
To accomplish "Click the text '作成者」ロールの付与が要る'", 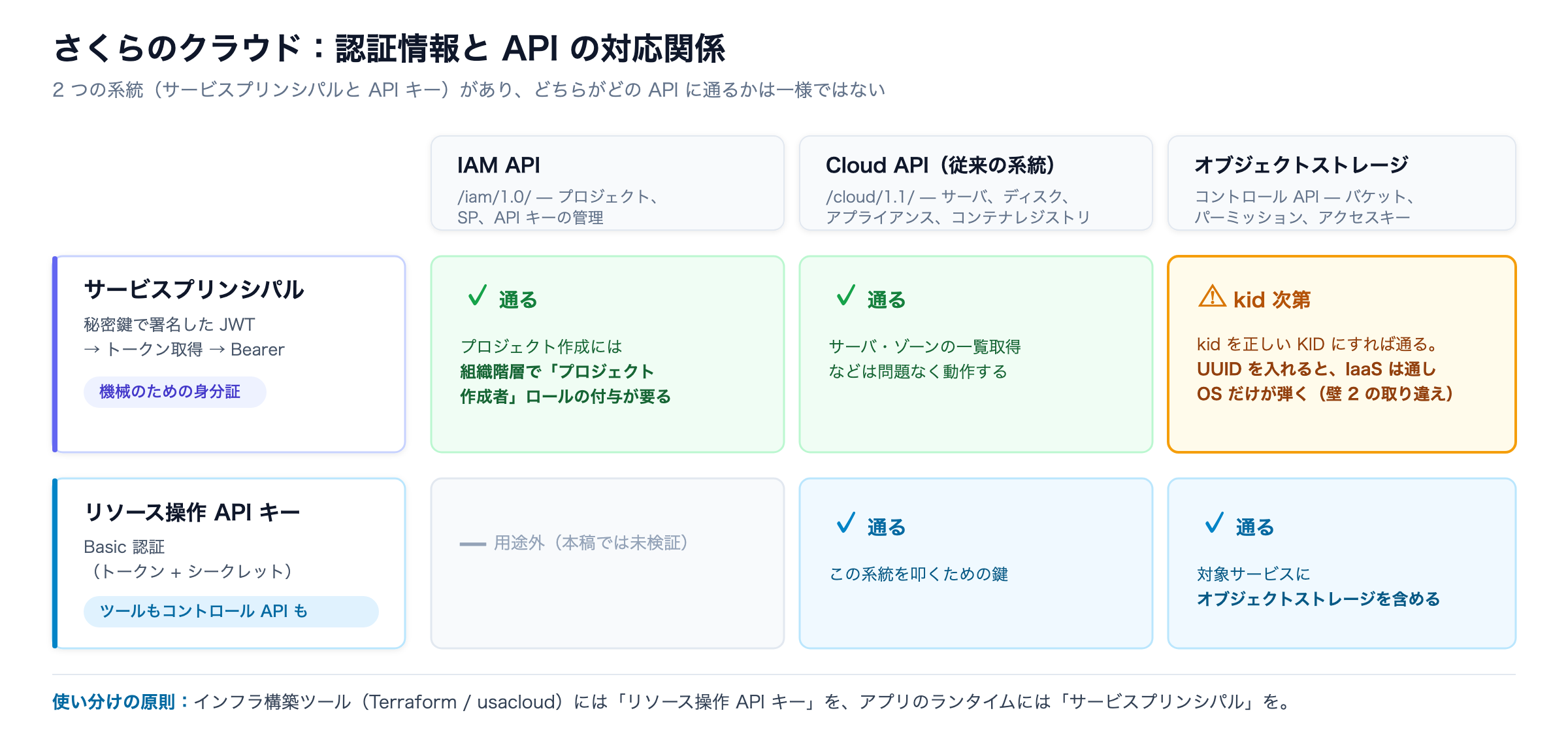I will (565, 397).
